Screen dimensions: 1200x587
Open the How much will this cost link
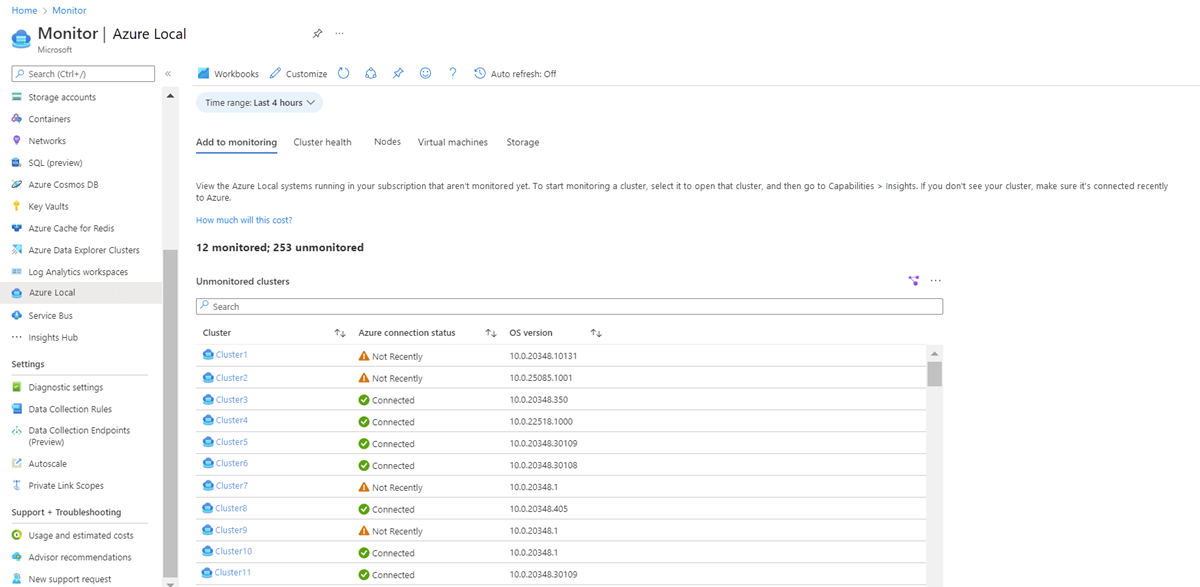(244, 219)
